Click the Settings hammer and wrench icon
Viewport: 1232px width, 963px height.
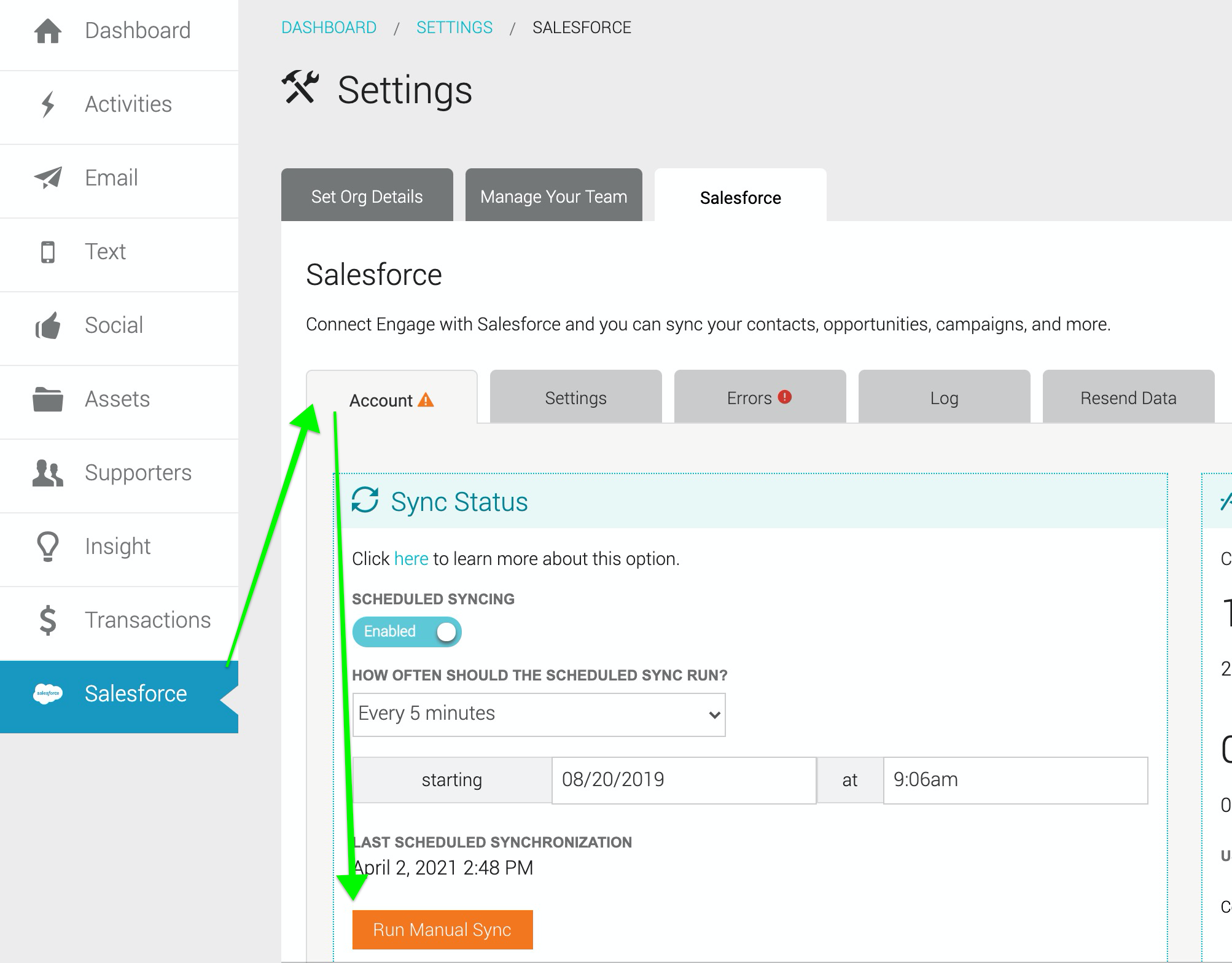(x=300, y=88)
